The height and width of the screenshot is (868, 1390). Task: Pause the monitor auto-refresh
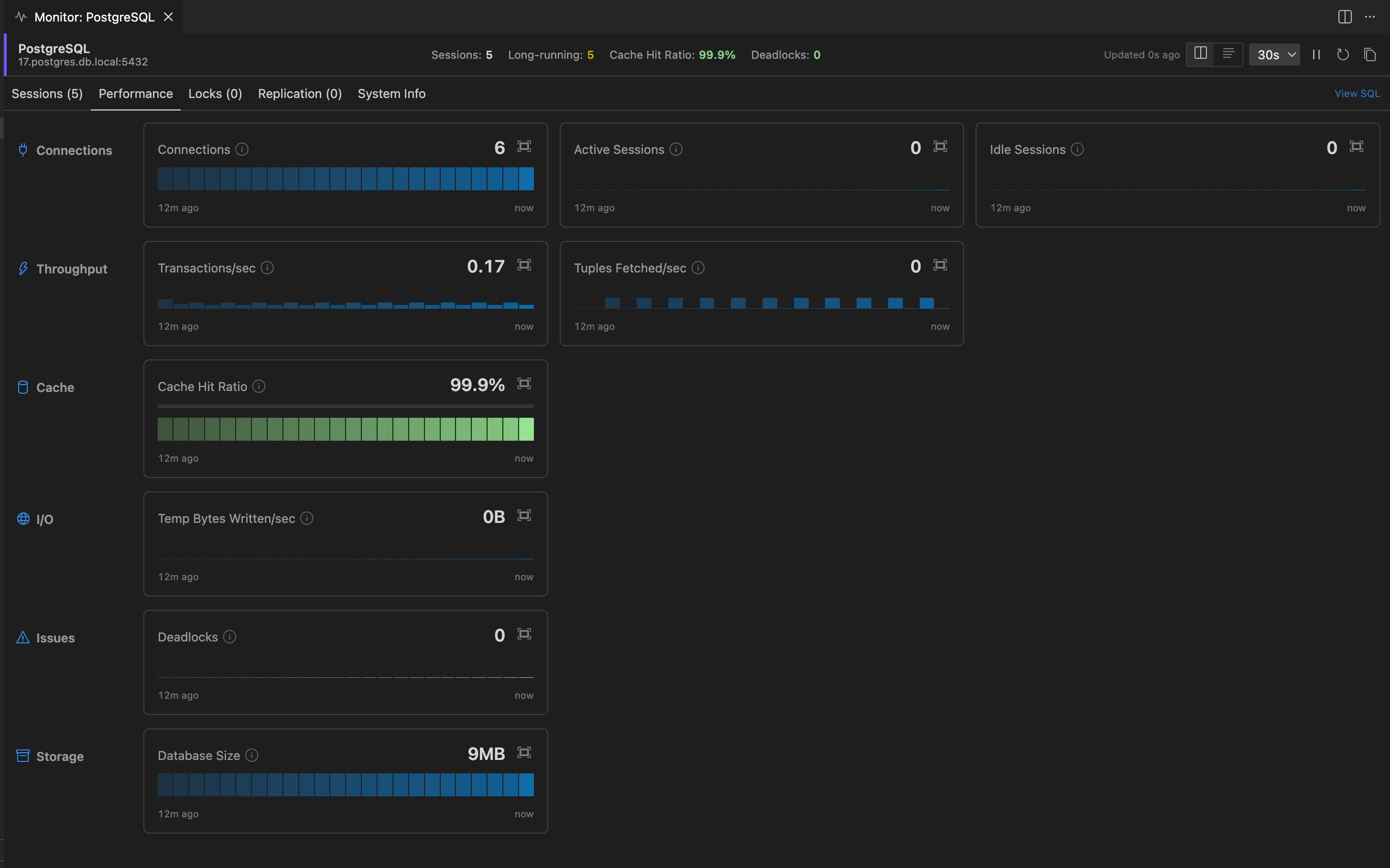pos(1316,54)
